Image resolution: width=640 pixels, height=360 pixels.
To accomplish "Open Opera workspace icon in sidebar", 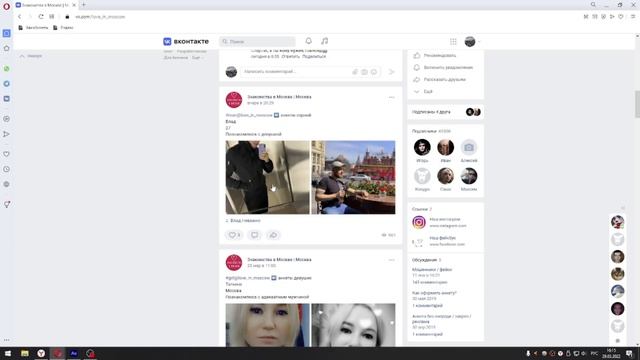I will [7, 33].
